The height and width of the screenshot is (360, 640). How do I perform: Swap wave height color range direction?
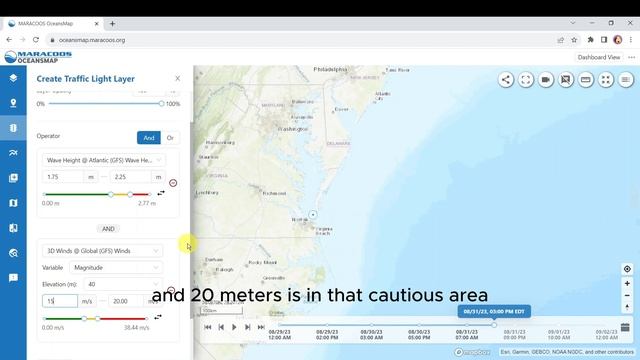(x=161, y=193)
